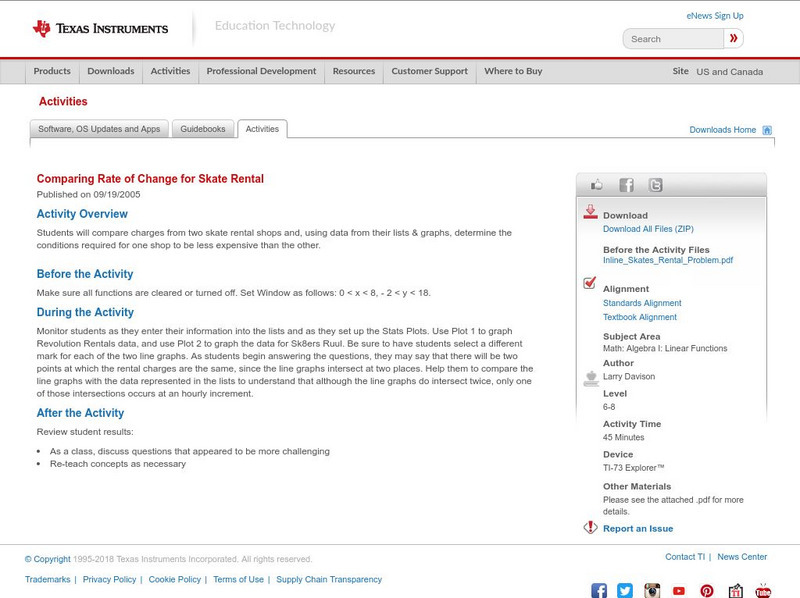Image resolution: width=800 pixels, height=598 pixels.
Task: Open the Contact TI link
Action: click(x=685, y=557)
